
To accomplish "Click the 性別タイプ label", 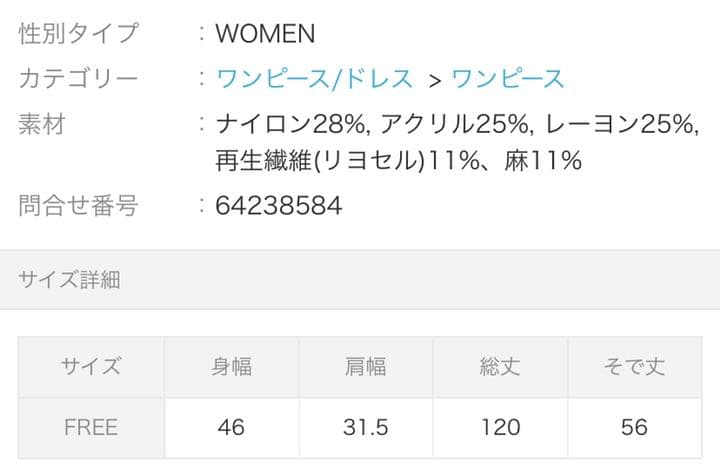I will point(78,34).
